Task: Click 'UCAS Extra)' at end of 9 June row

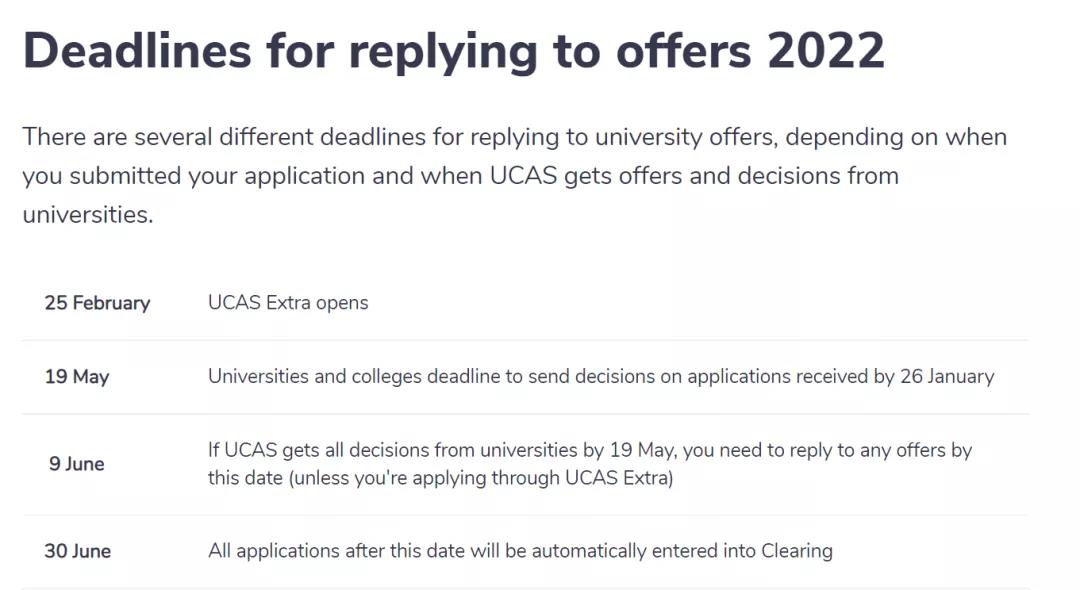Action: coord(619,478)
